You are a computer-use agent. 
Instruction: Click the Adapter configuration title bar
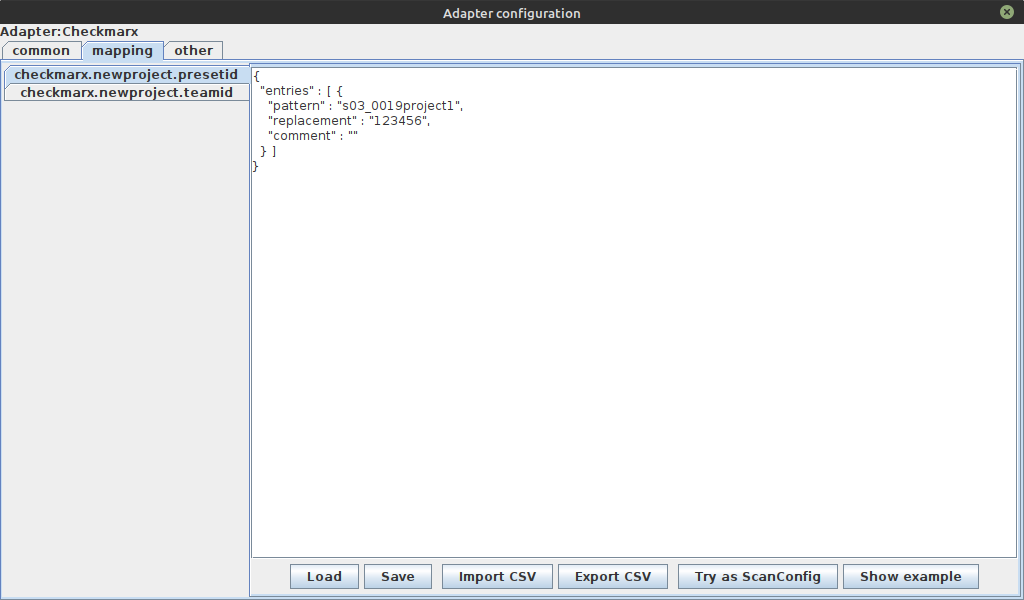coord(511,12)
